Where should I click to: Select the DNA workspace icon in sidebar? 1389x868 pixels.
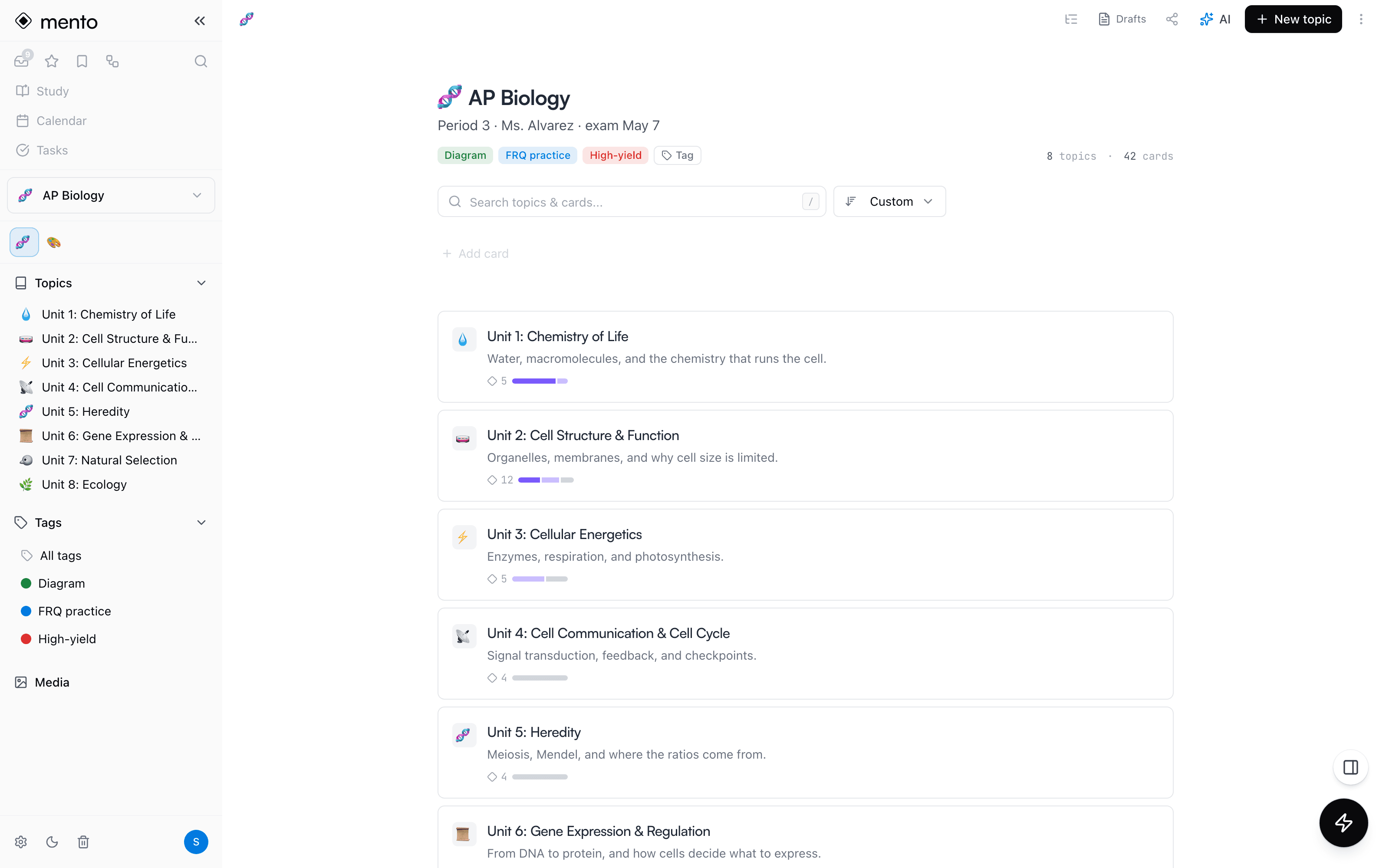point(24,242)
